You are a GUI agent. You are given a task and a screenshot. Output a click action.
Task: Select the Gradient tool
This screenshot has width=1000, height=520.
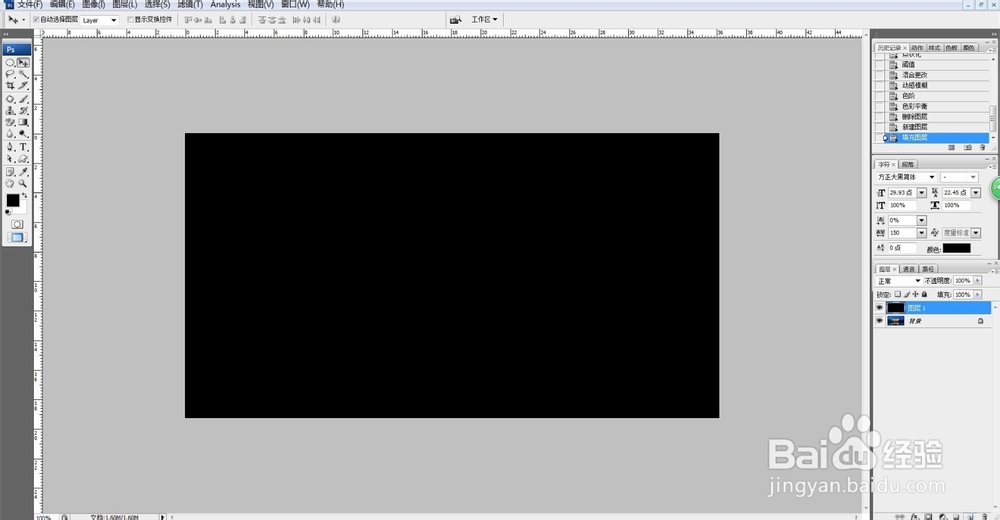tap(24, 122)
